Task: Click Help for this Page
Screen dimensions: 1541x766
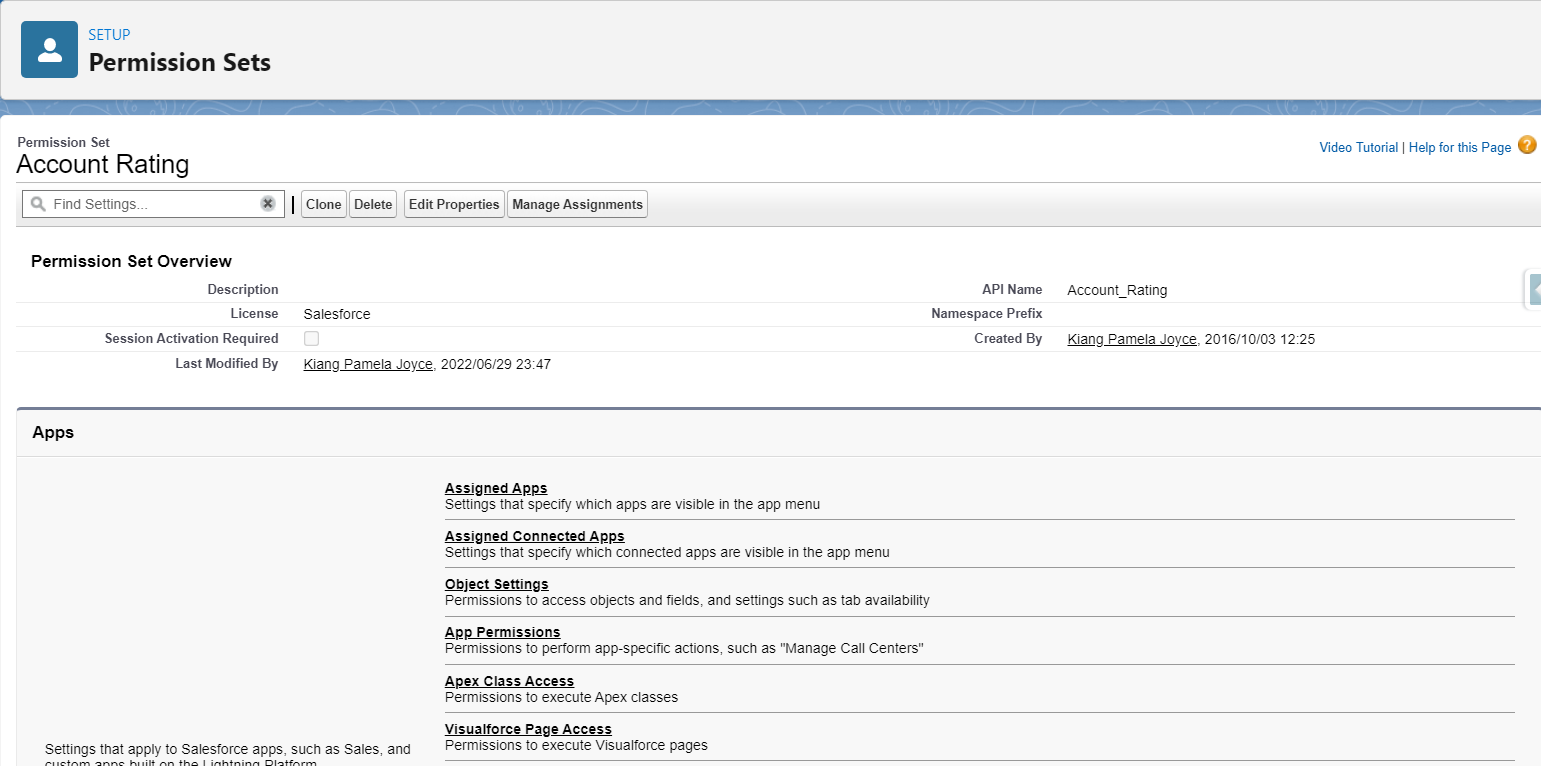Action: 1460,146
